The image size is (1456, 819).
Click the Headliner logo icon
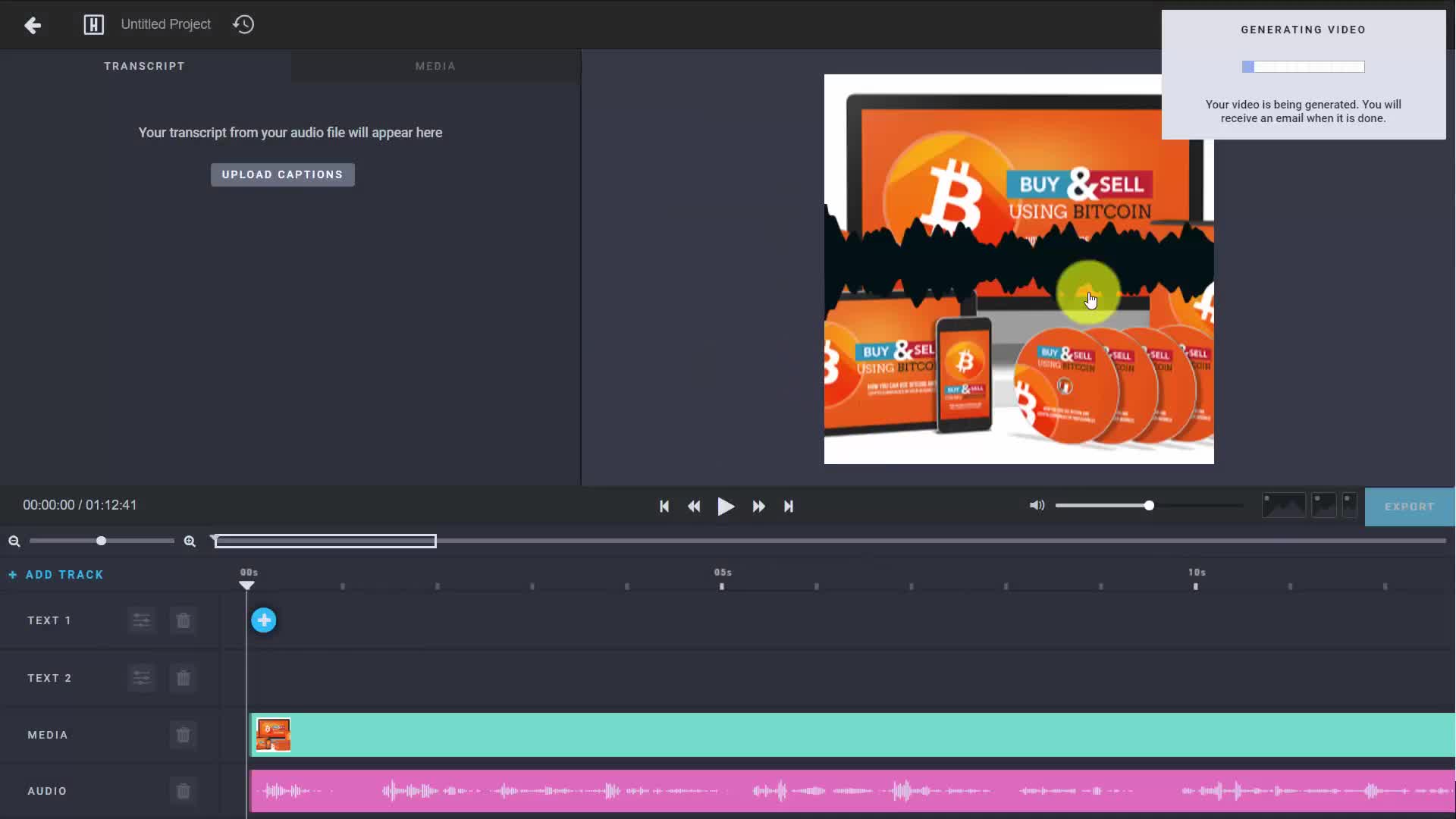pyautogui.click(x=93, y=25)
